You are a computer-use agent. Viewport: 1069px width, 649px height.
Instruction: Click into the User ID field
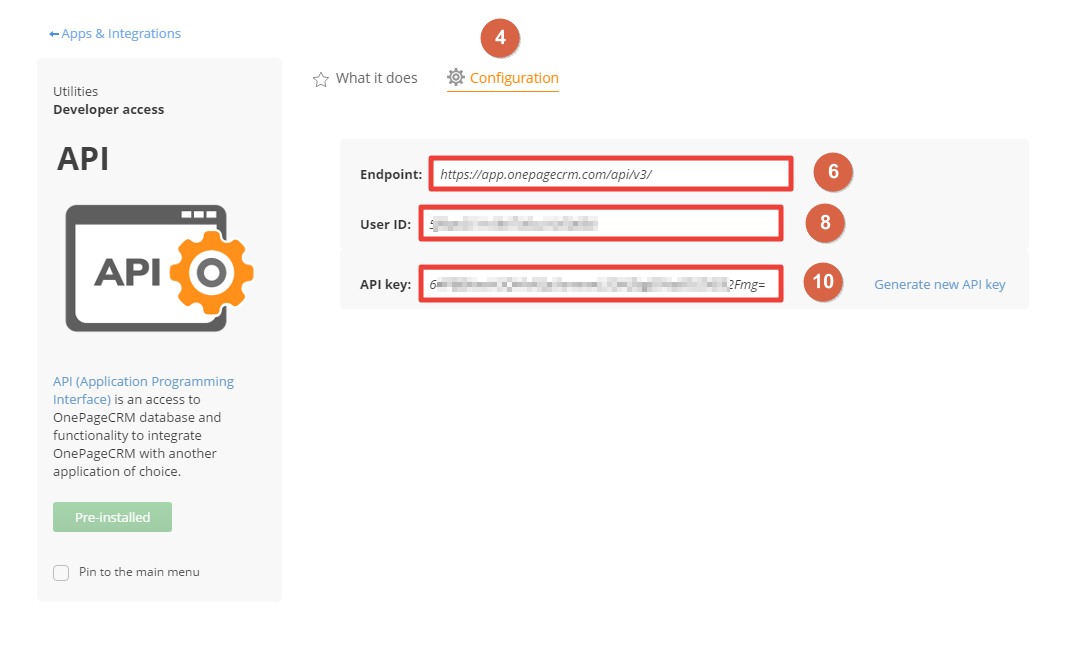coord(601,224)
